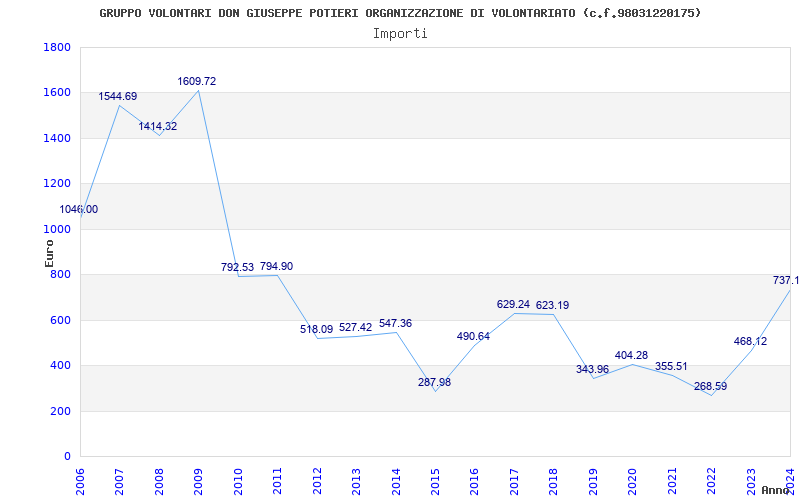Click the 2019 year label on x-axis
This screenshot has height=500, width=800.
593,481
